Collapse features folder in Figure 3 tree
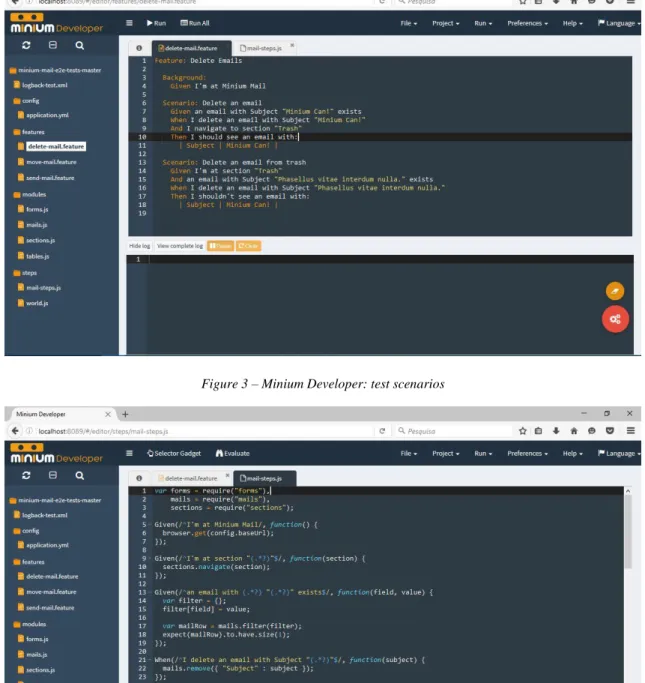 [33, 132]
